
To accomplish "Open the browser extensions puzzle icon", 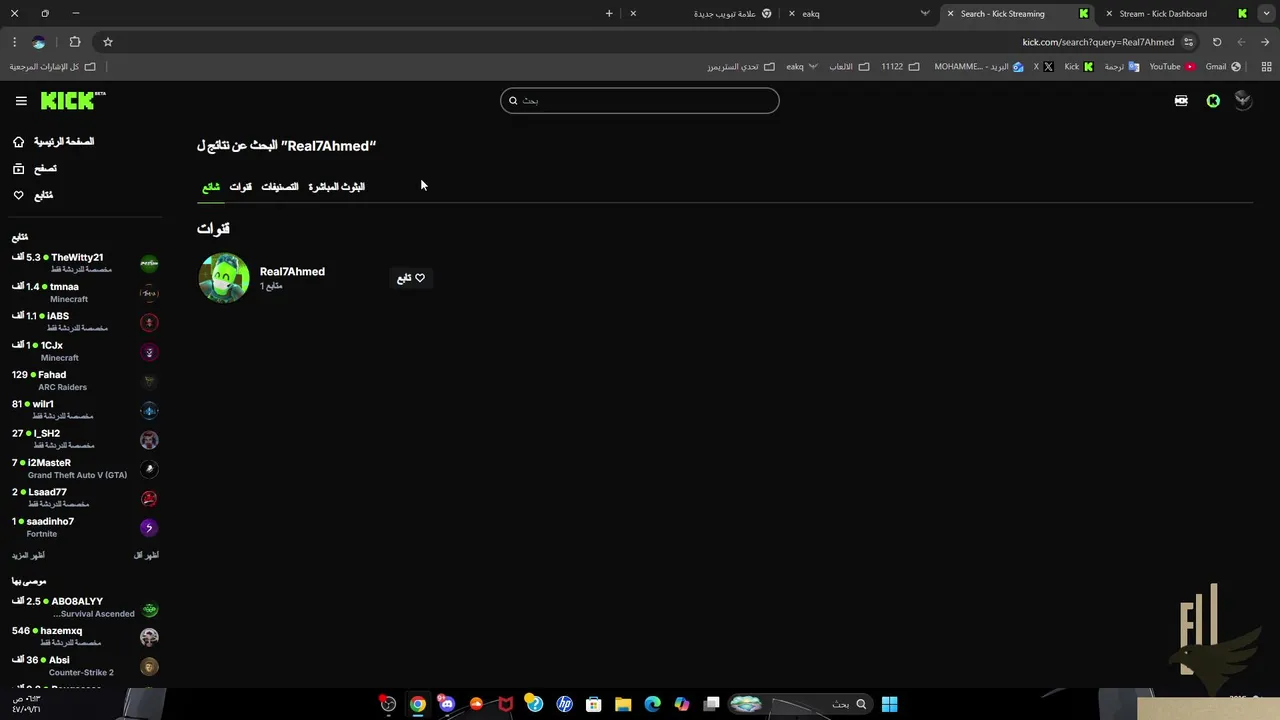I will tap(75, 42).
